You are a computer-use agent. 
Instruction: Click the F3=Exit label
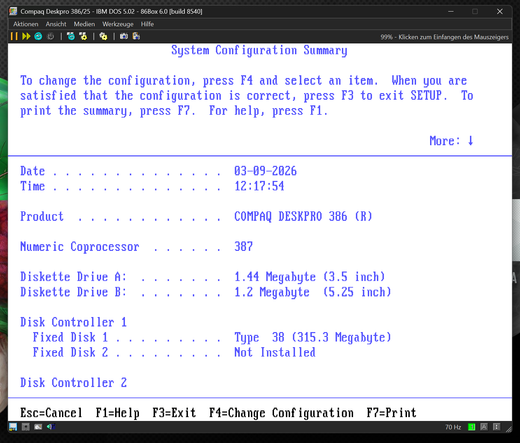(174, 413)
